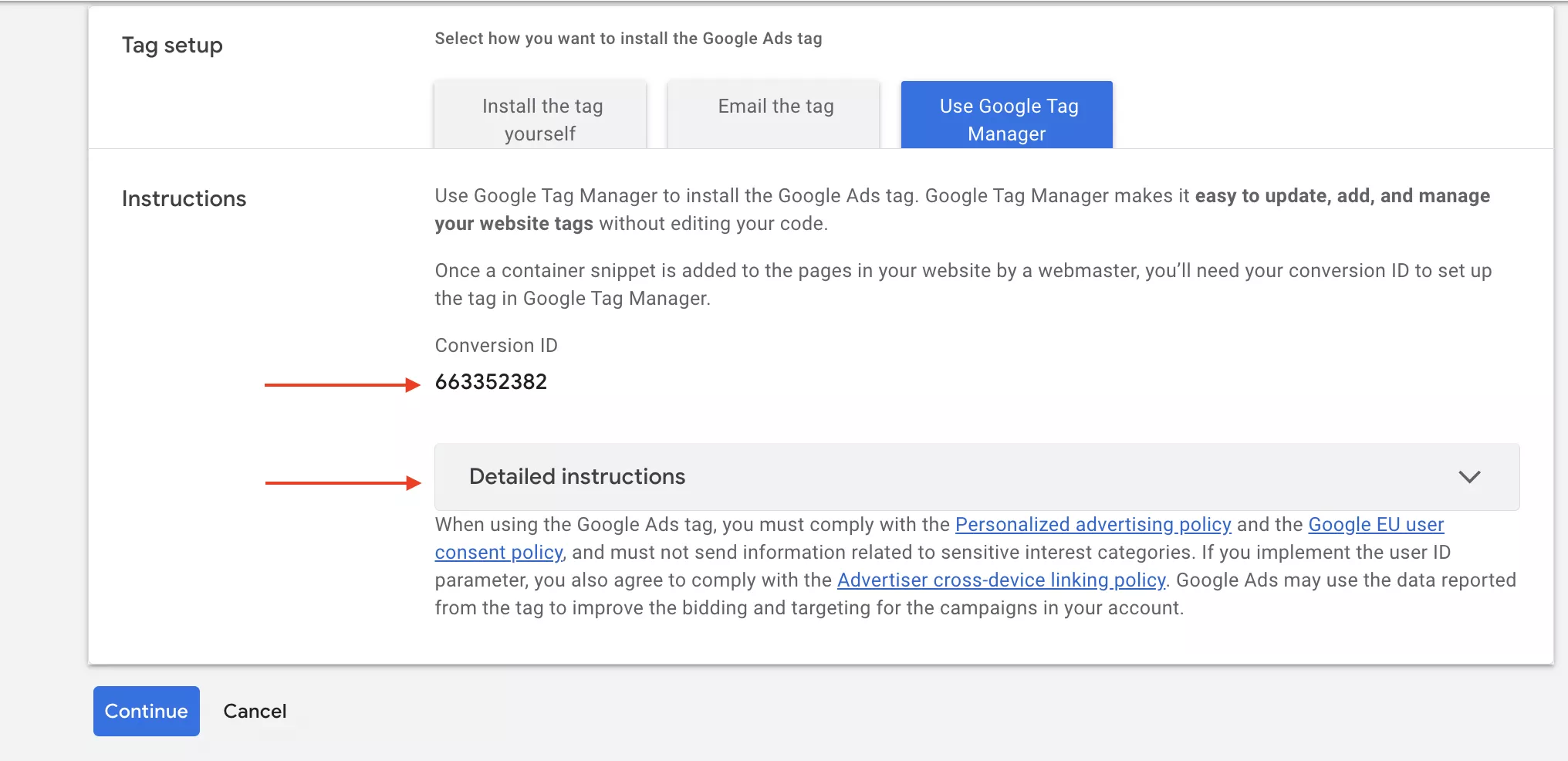Viewport: 1568px width, 761px height.
Task: Click the 'Select how you want to install' text
Action: click(x=628, y=39)
